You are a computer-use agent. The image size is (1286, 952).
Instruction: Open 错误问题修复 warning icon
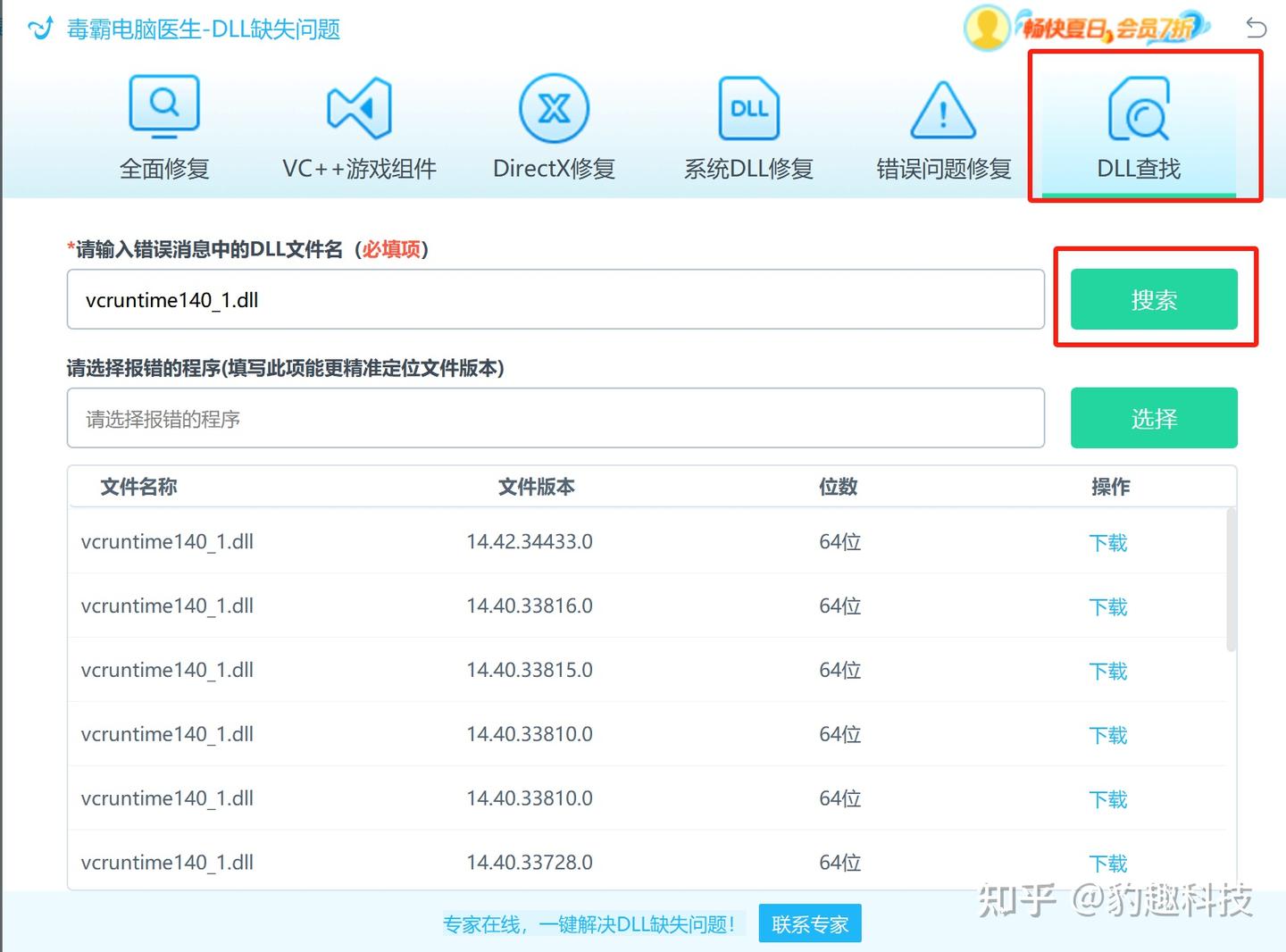tap(943, 110)
